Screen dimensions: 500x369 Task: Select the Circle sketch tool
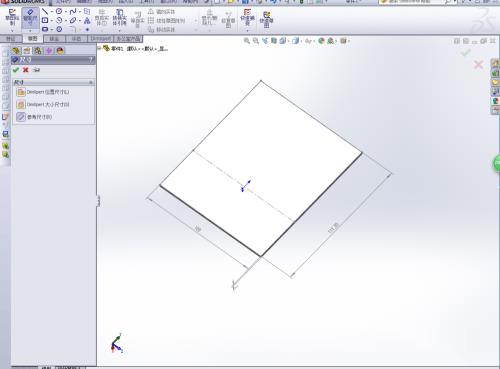pos(59,11)
